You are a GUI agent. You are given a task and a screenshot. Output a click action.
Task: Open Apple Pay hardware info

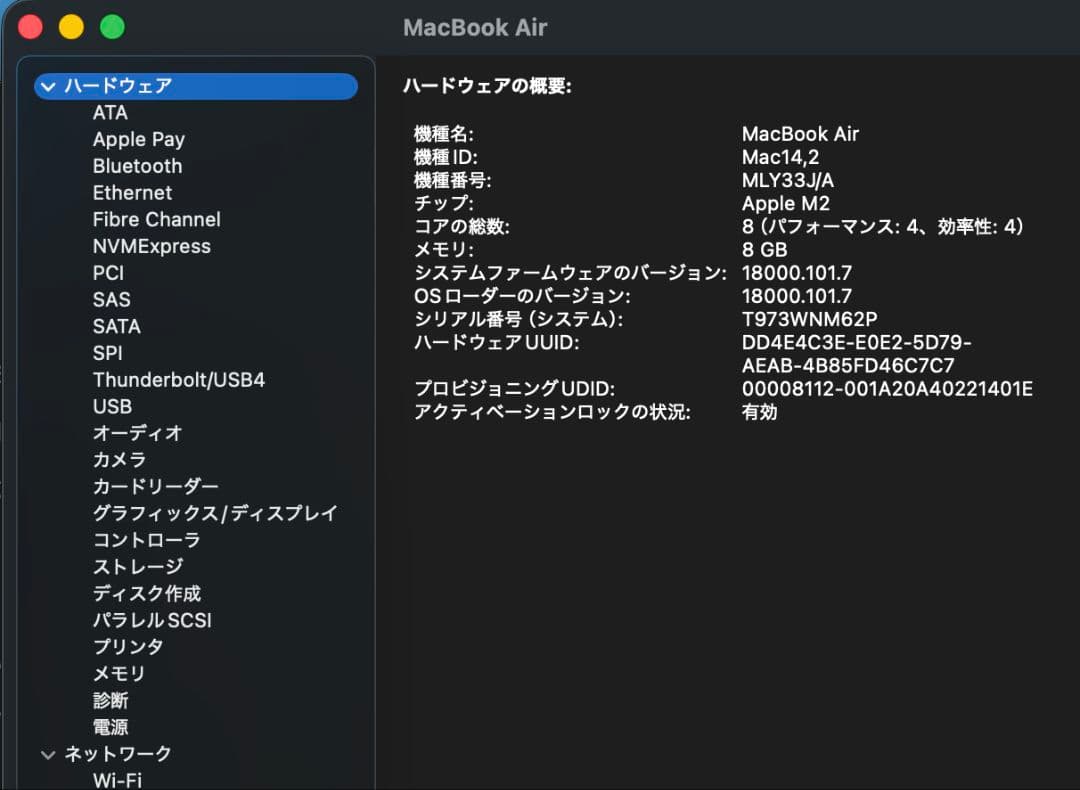coord(138,140)
